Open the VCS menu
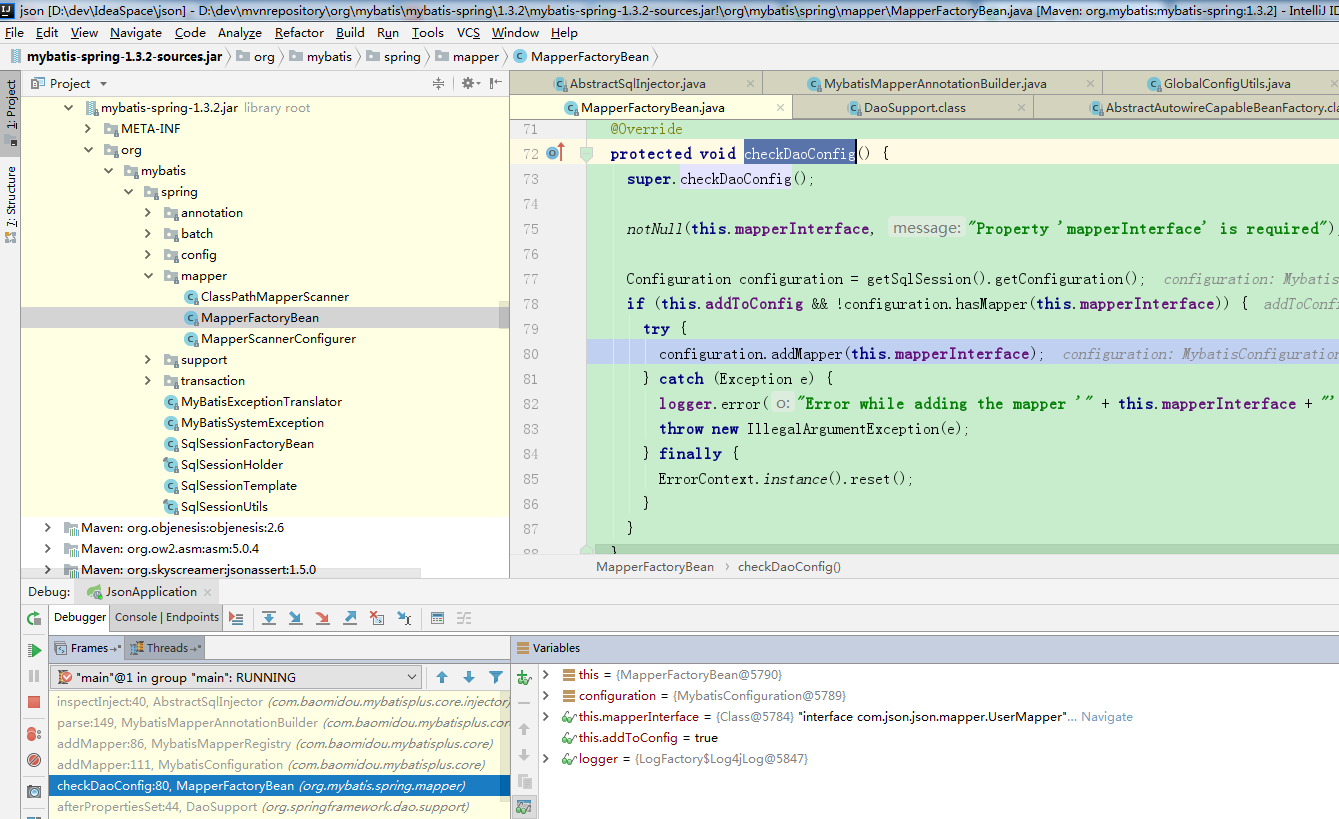 tap(468, 33)
